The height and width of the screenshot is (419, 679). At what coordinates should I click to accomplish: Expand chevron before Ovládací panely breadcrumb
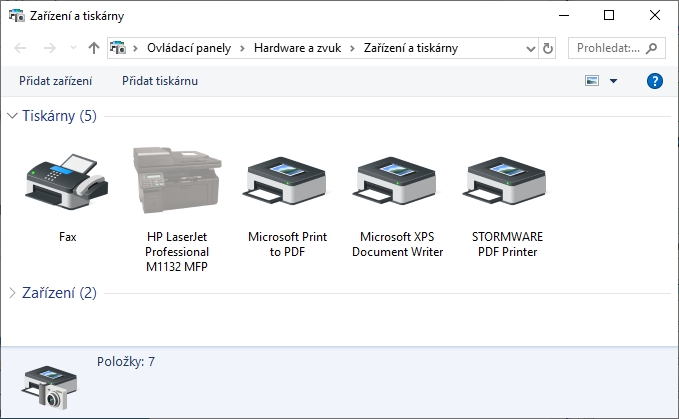[136, 48]
